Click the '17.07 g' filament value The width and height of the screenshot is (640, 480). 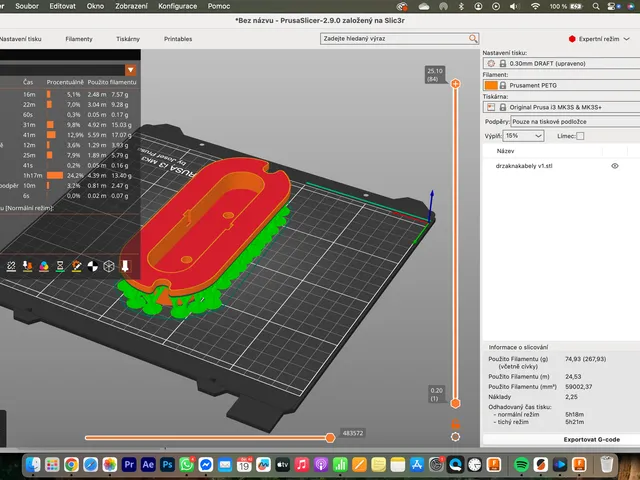coord(122,135)
